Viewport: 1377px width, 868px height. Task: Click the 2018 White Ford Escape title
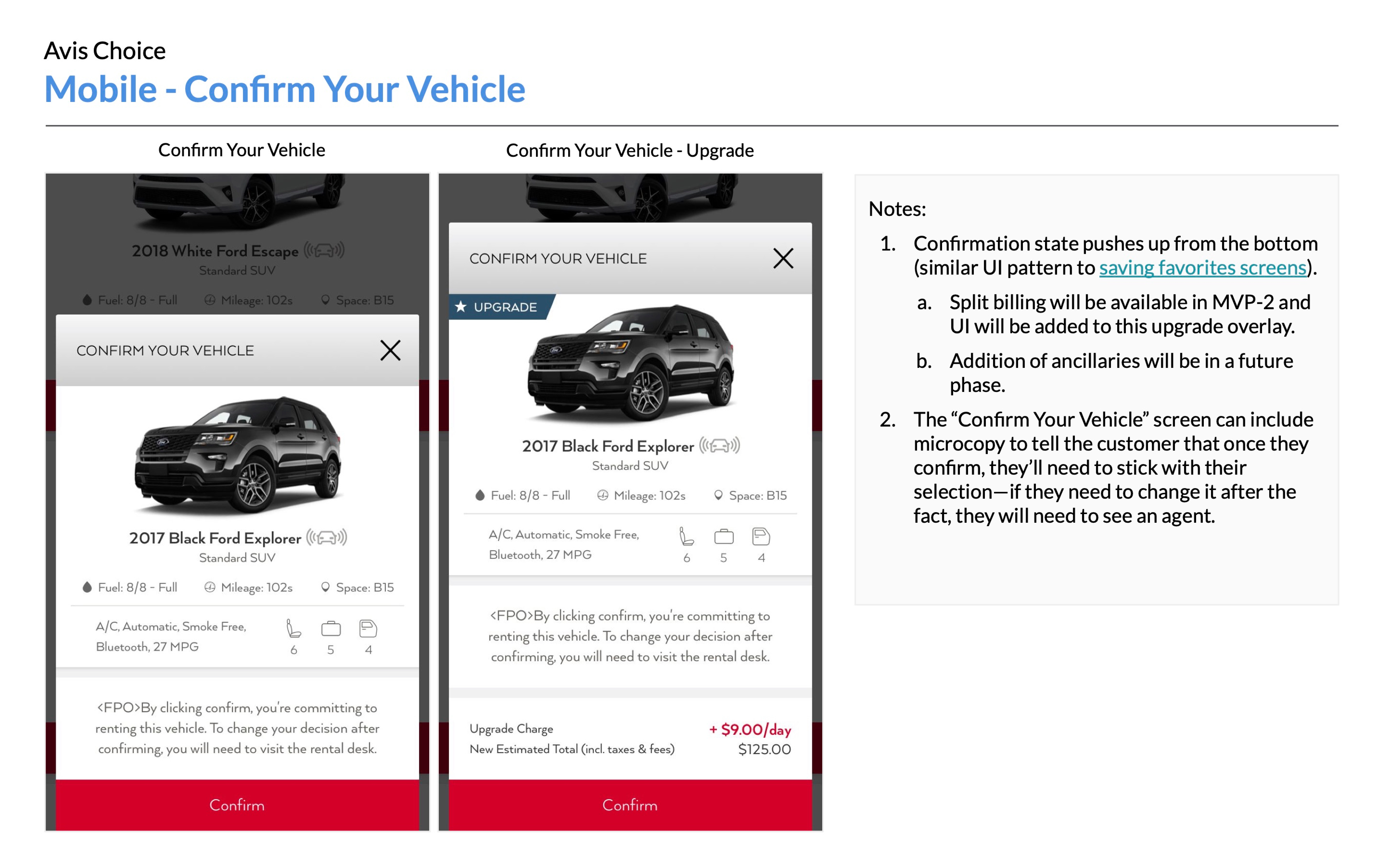click(x=215, y=251)
